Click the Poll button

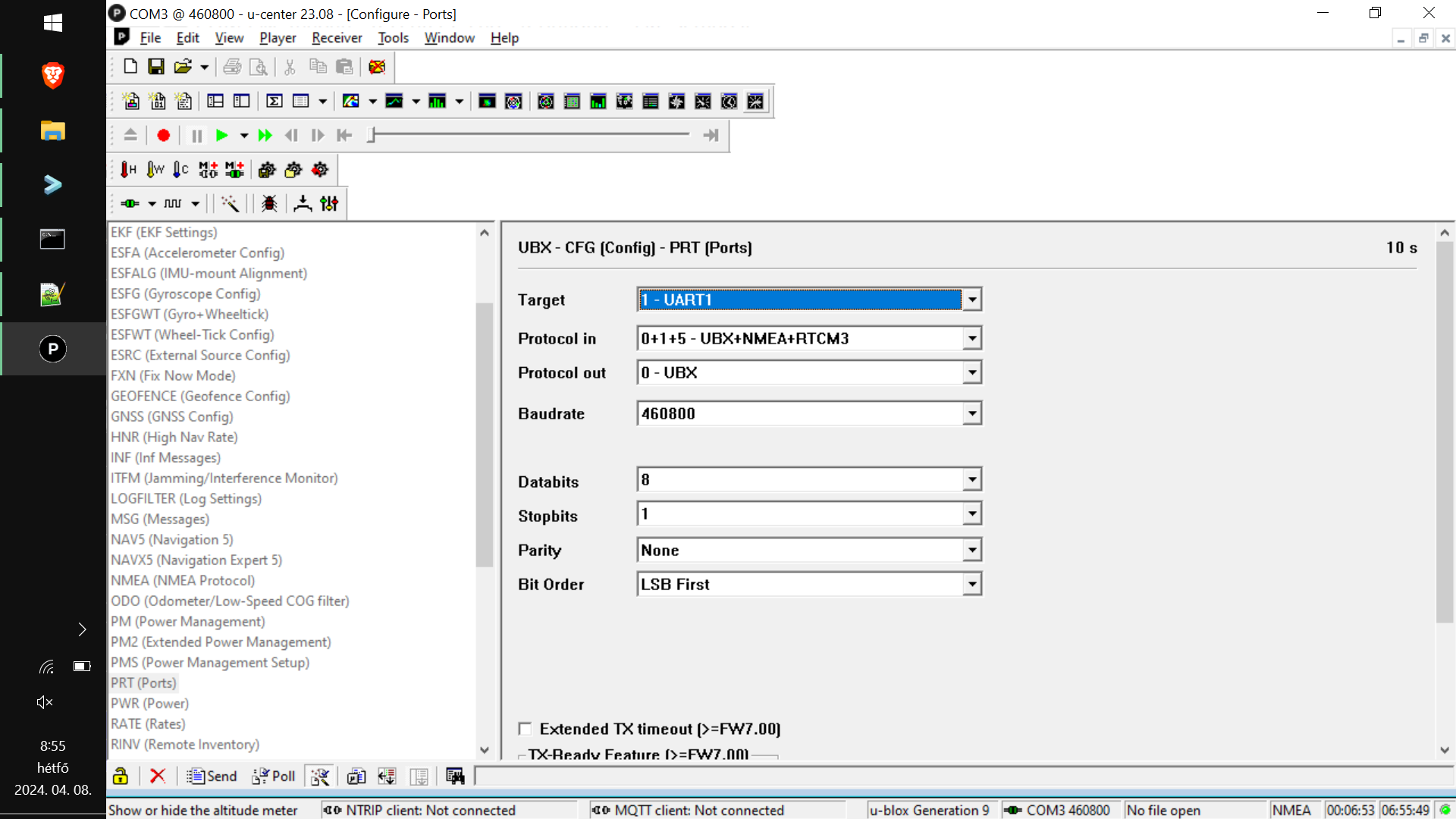point(273,776)
